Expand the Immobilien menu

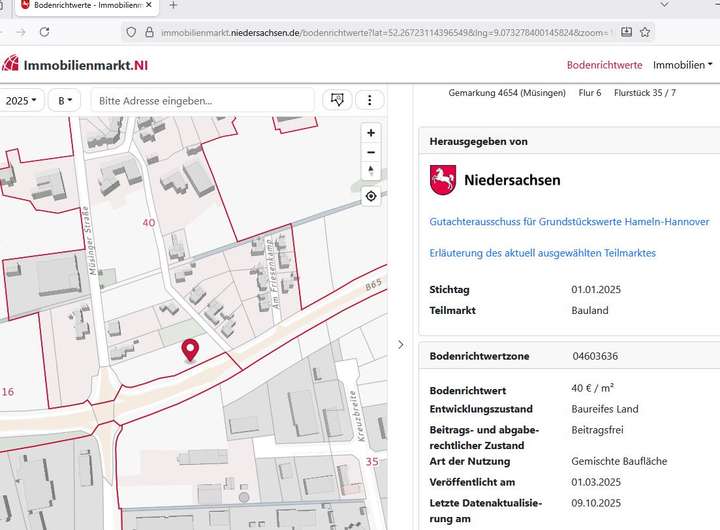pyautogui.click(x=683, y=65)
